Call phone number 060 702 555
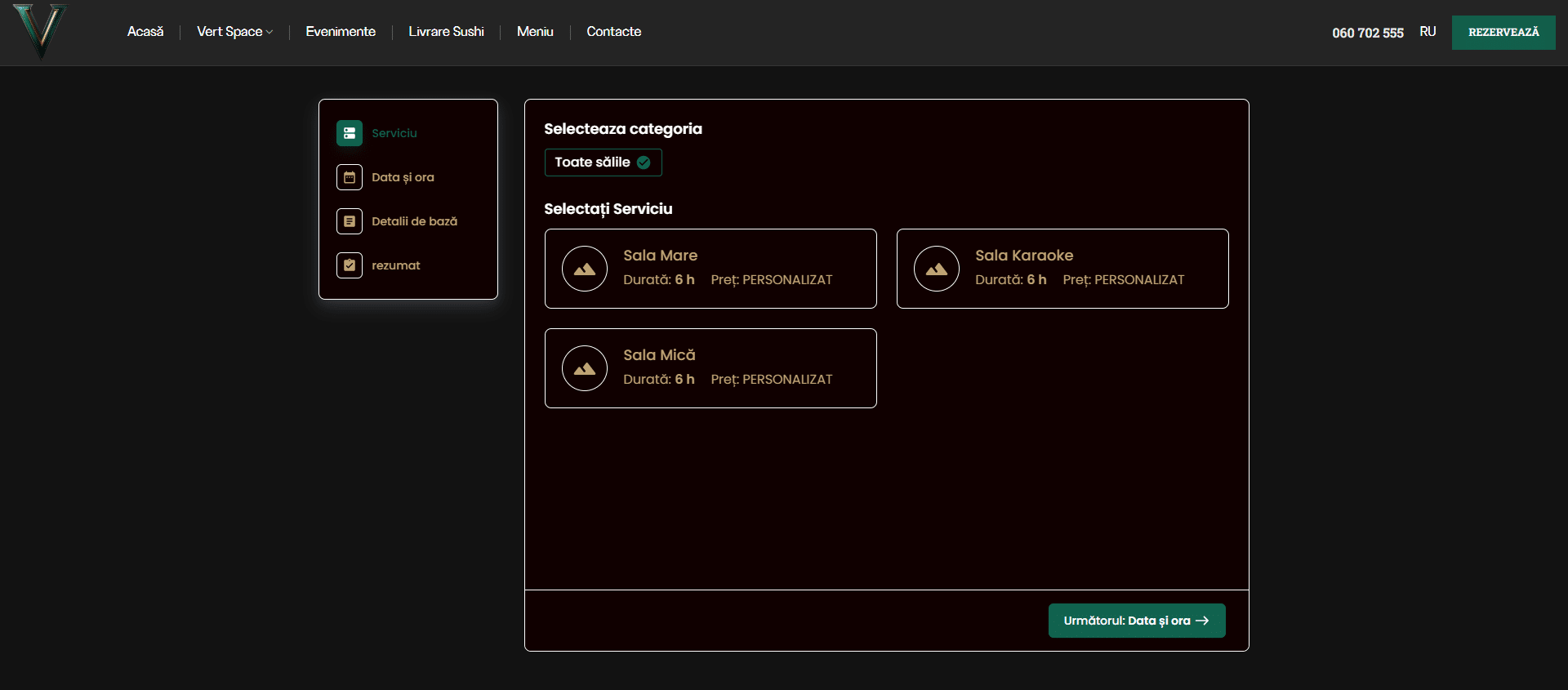Image resolution: width=1568 pixels, height=690 pixels. coord(1368,33)
